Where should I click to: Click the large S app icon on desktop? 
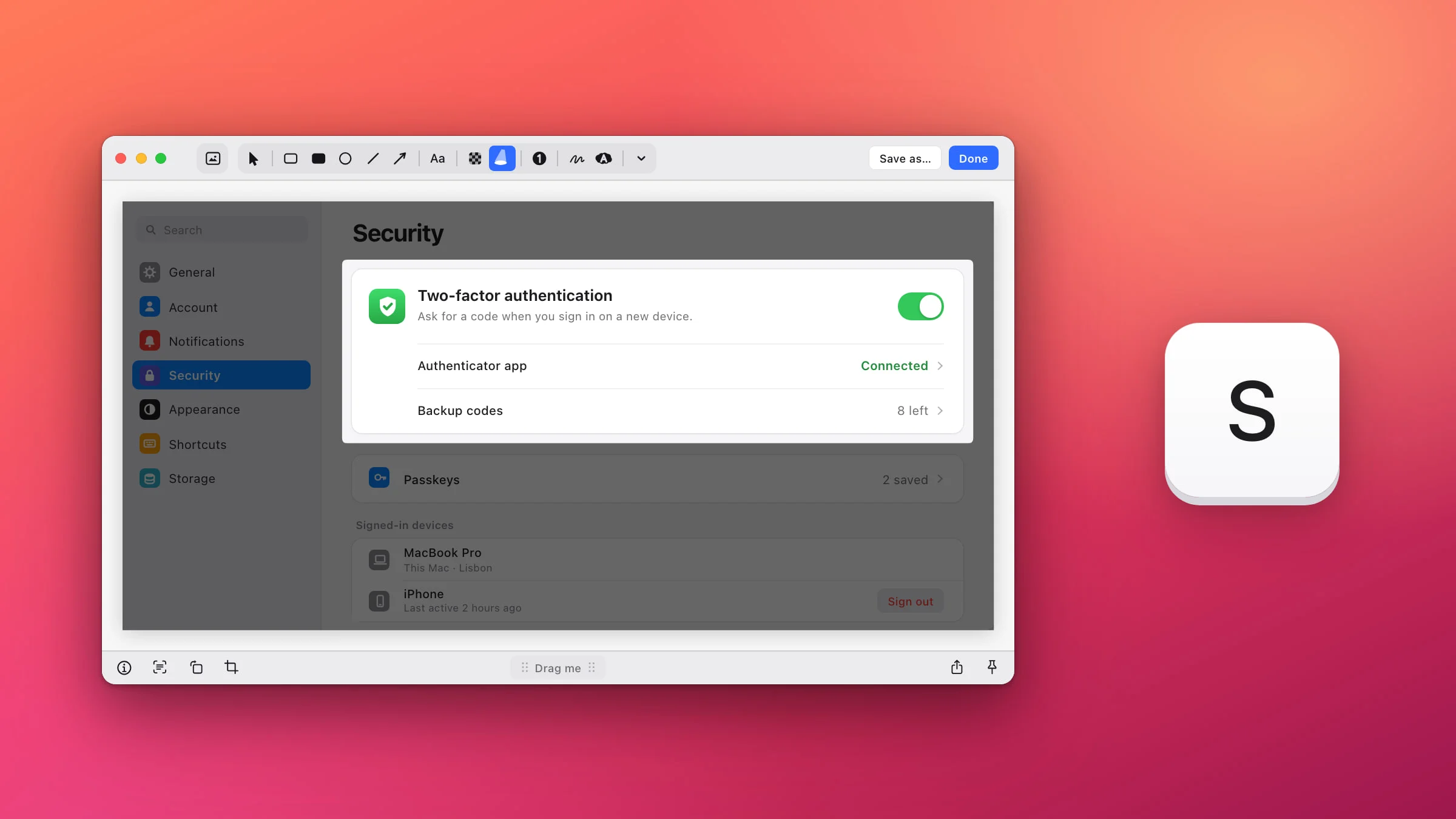click(1252, 413)
